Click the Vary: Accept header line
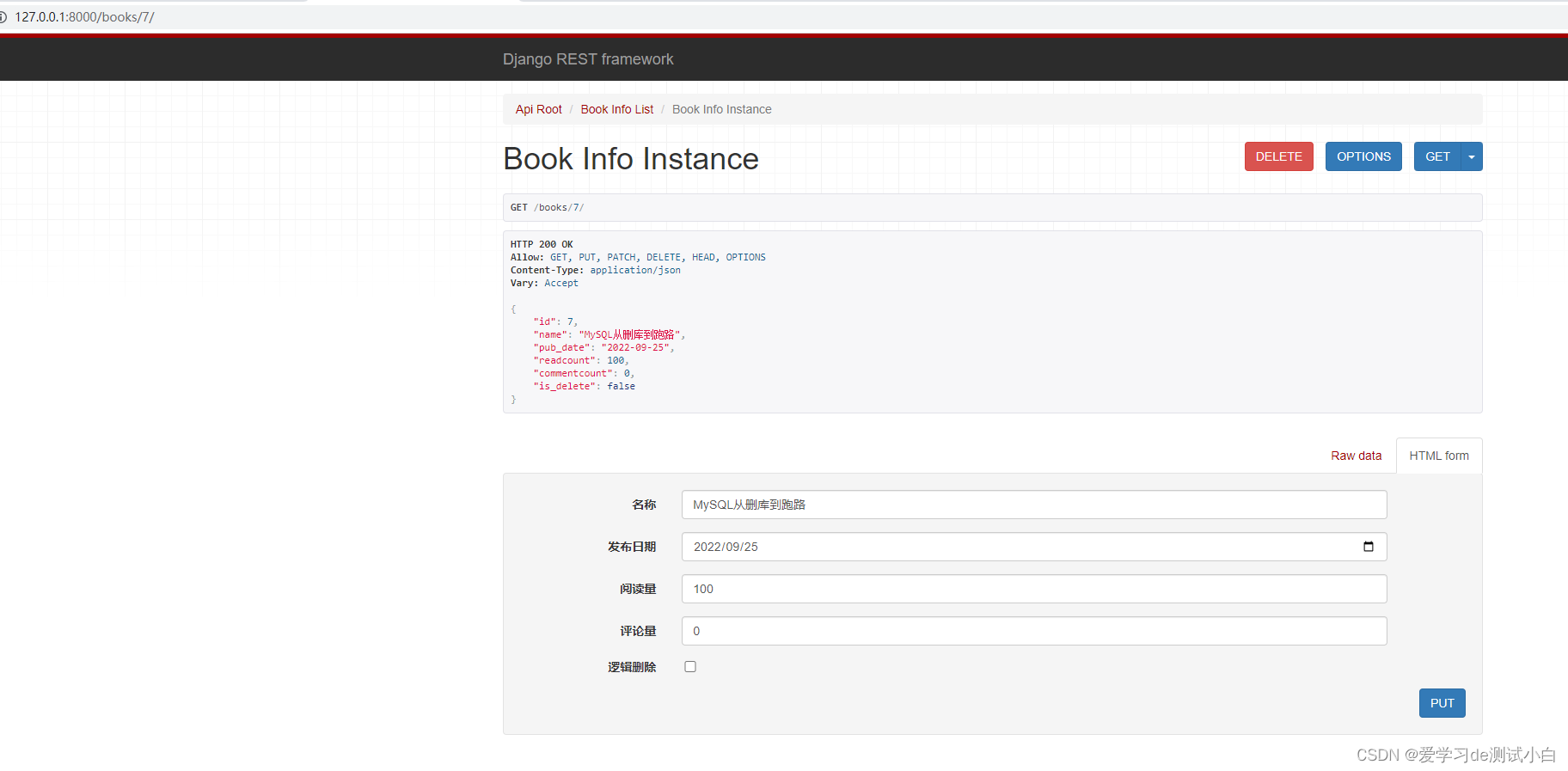Screen dimensions: 1568x771 click(544, 283)
